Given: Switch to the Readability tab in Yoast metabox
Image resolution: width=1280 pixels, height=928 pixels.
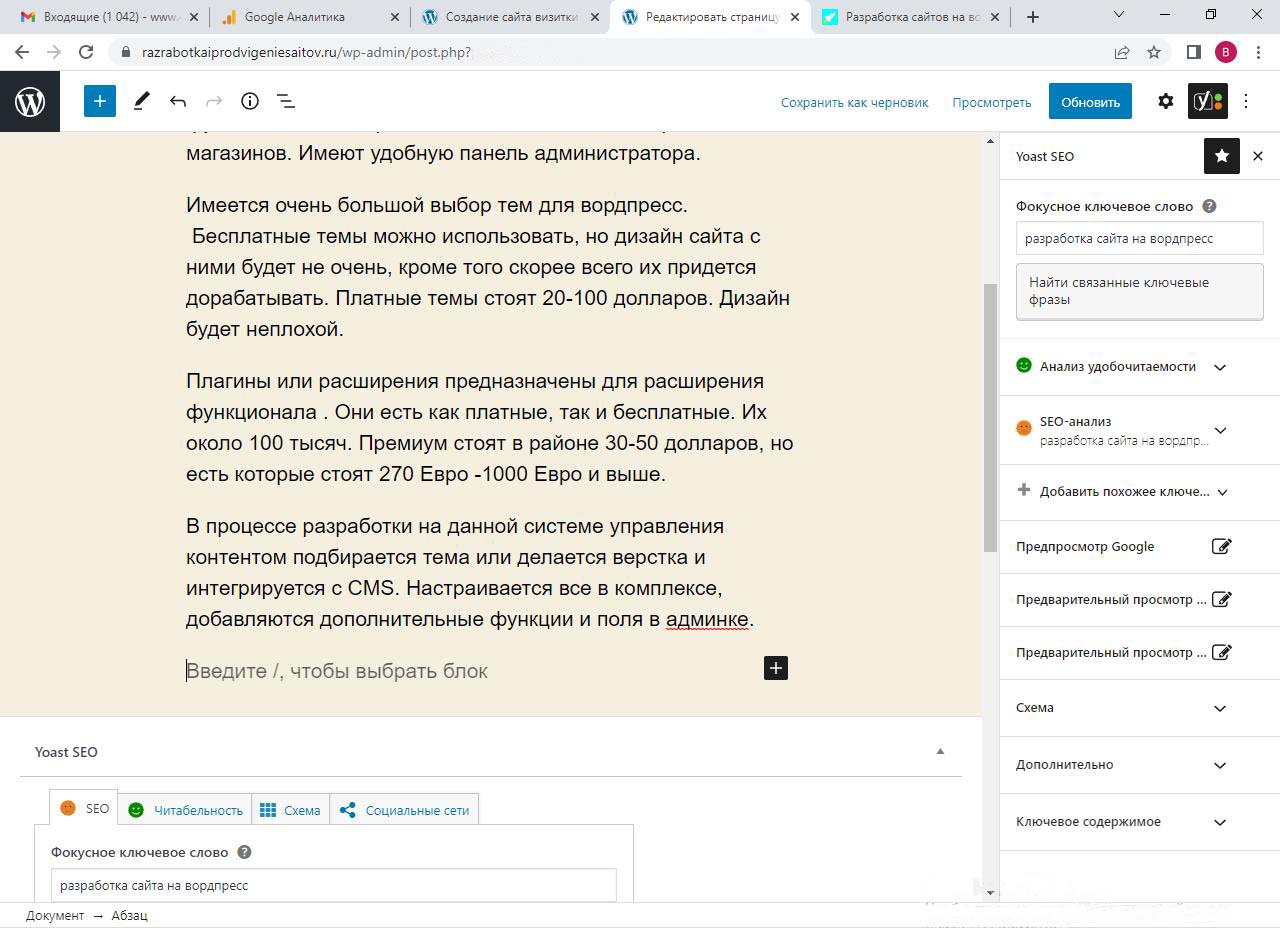Looking at the screenshot, I should pyautogui.click(x=186, y=810).
